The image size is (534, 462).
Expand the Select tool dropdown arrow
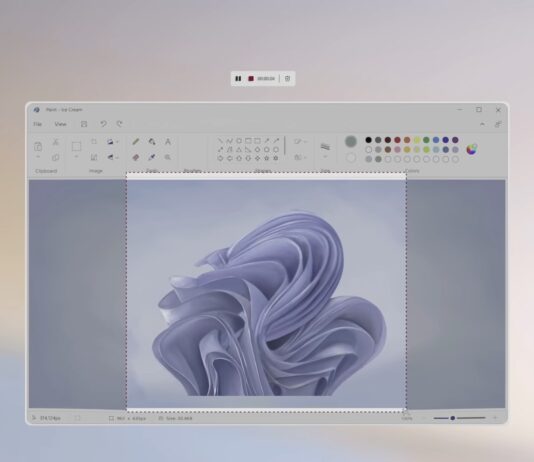pos(76,157)
